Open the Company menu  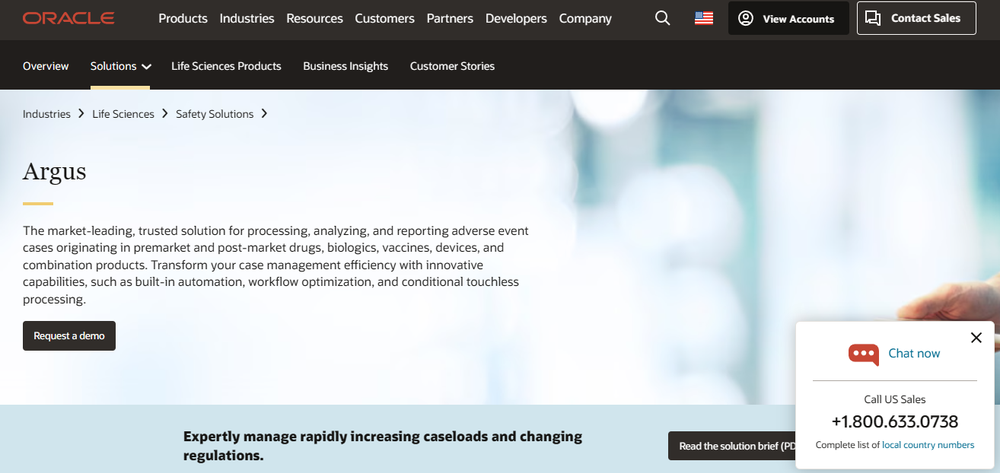585,18
